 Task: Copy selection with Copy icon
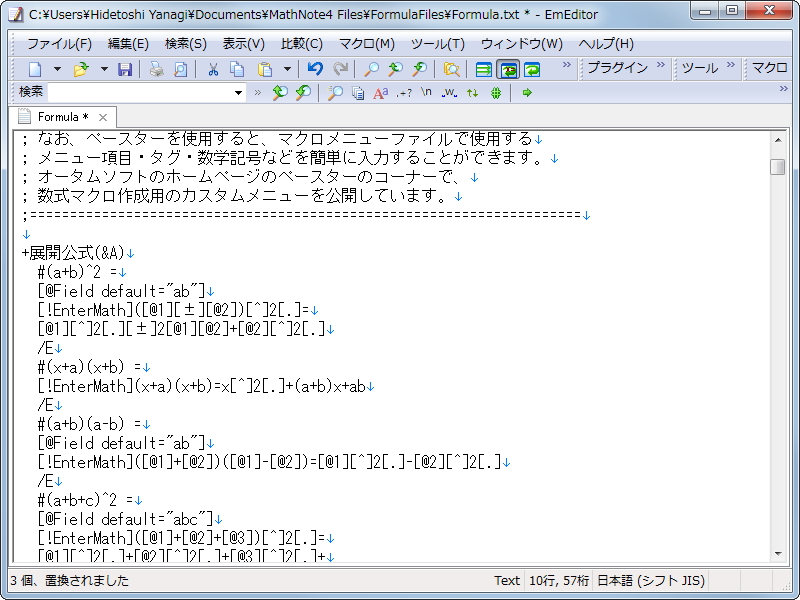(x=237, y=69)
